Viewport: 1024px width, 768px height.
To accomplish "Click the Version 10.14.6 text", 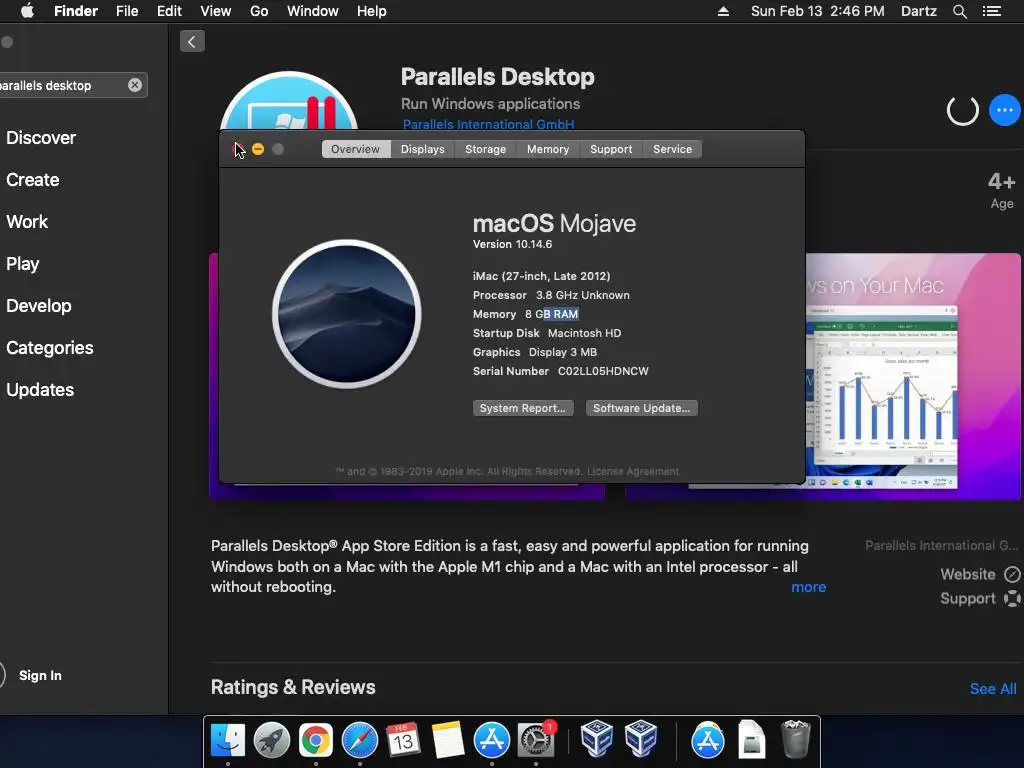I will point(513,244).
